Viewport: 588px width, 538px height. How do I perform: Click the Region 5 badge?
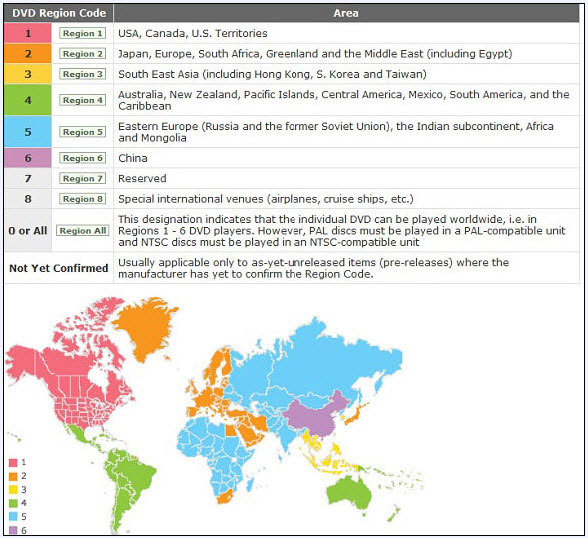(x=82, y=132)
